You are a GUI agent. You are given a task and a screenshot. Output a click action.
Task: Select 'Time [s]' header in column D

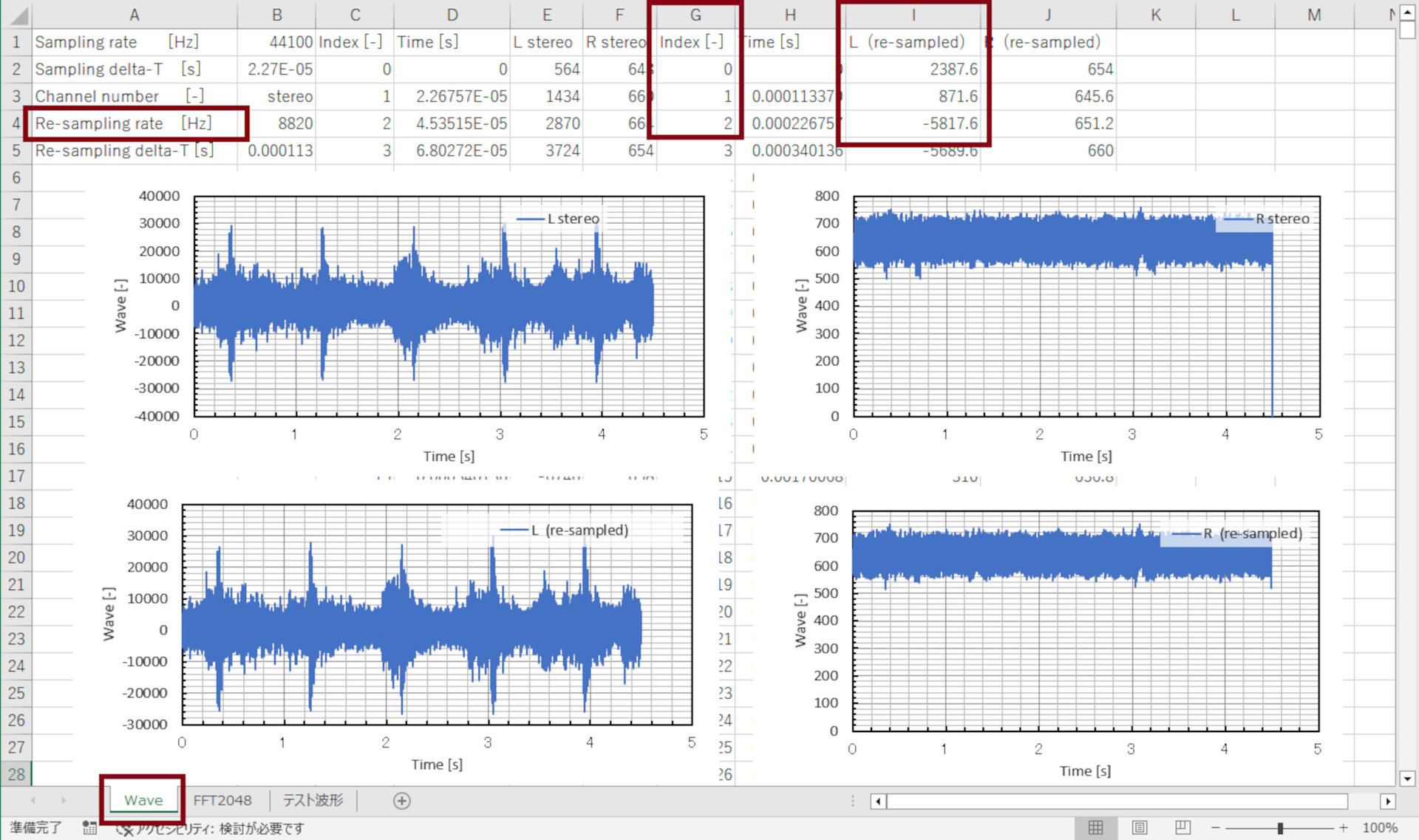(452, 42)
